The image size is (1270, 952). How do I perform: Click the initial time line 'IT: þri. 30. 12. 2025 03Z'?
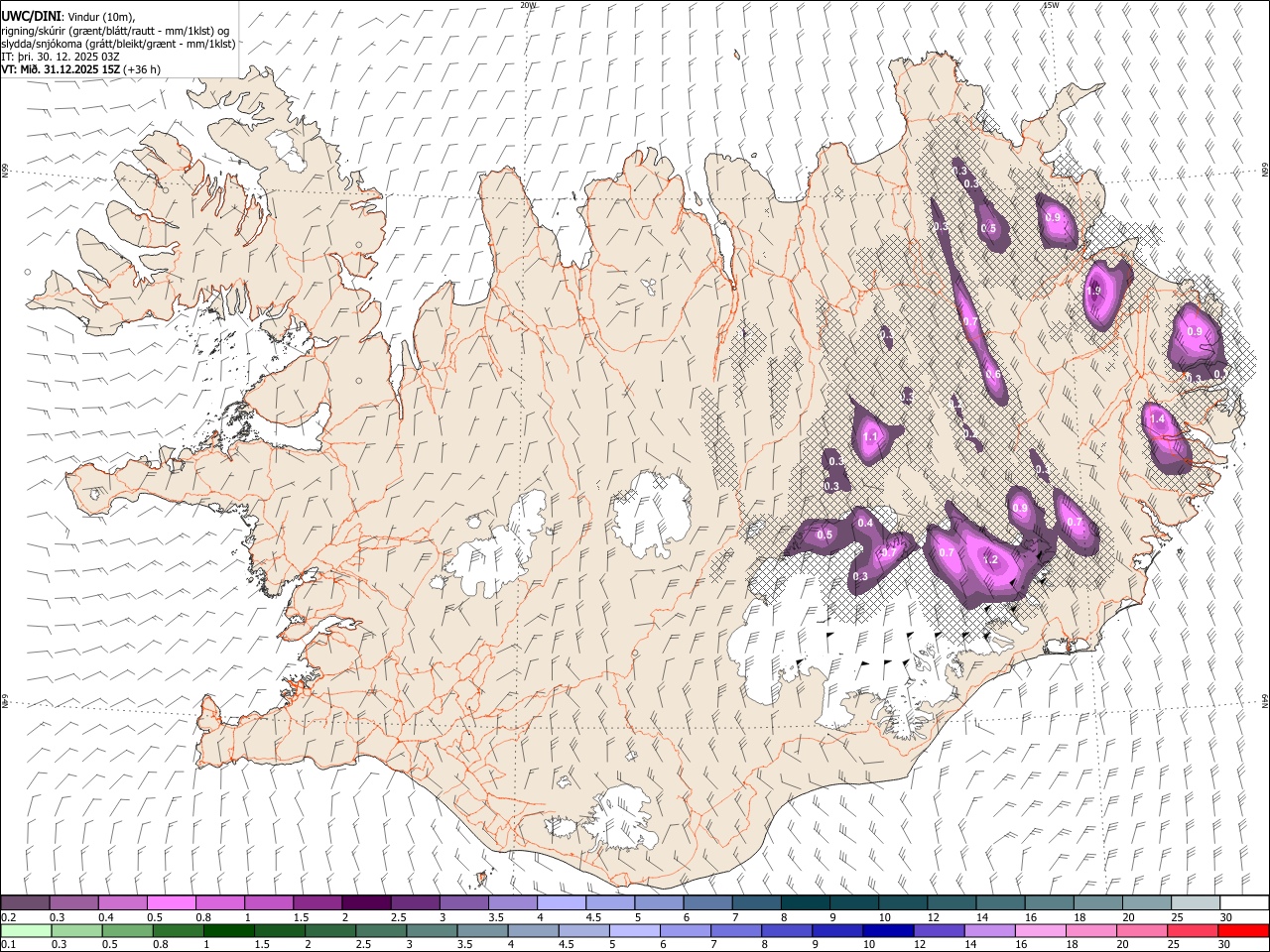61,57
